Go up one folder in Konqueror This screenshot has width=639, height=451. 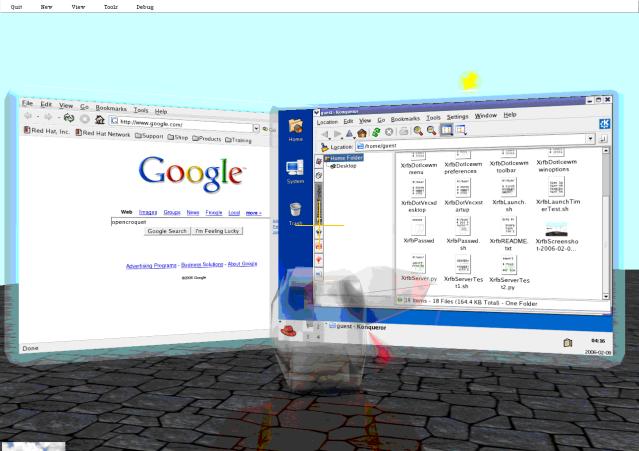point(349,133)
